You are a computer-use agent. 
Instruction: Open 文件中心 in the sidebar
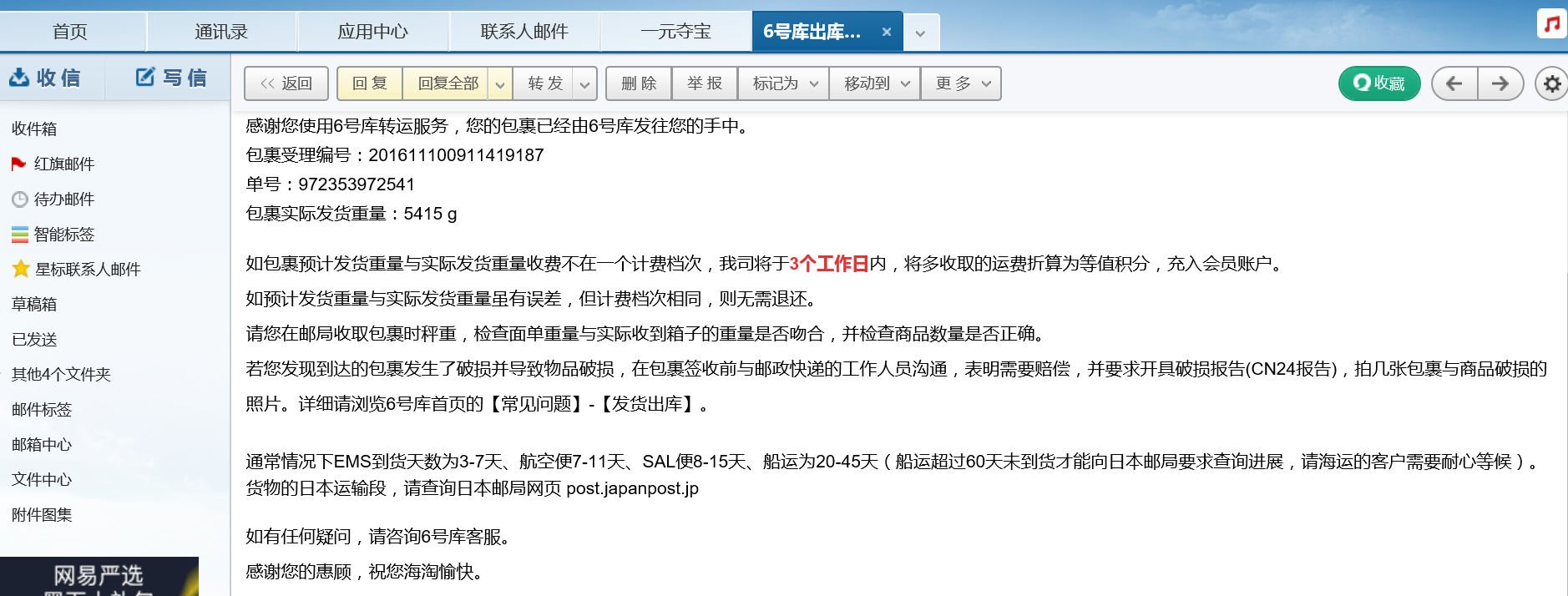click(x=42, y=479)
